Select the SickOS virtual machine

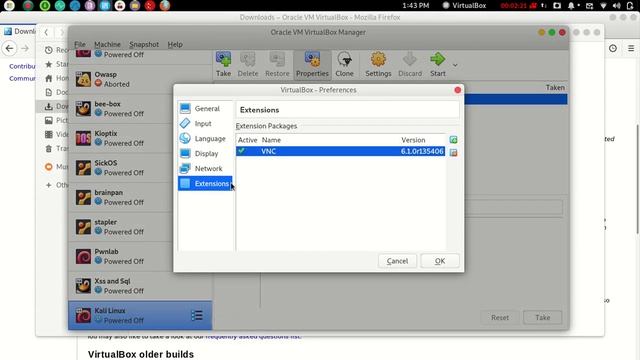click(x=140, y=167)
